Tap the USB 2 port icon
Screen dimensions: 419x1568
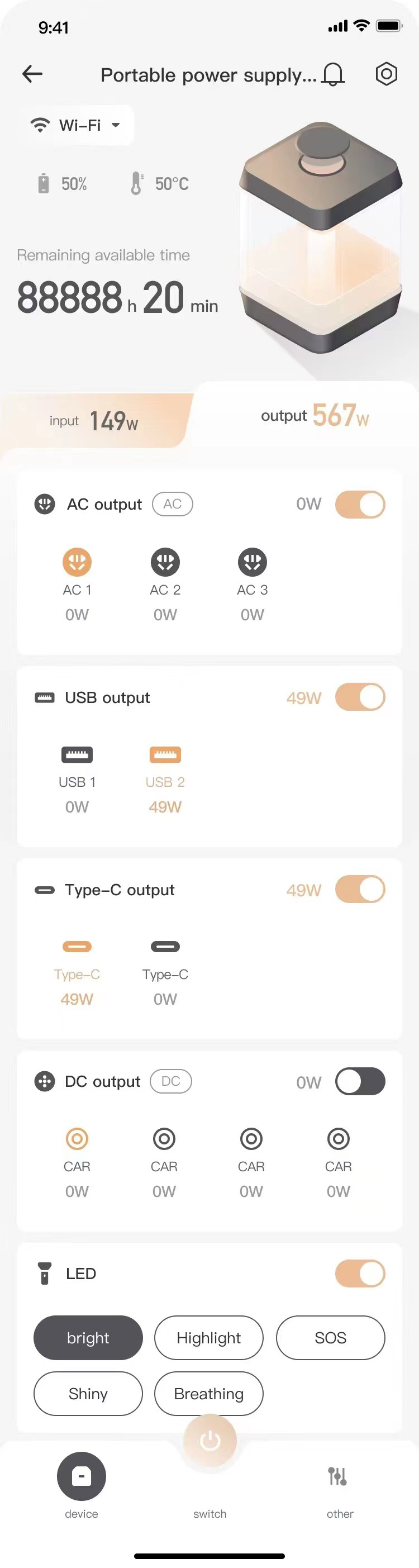[165, 755]
